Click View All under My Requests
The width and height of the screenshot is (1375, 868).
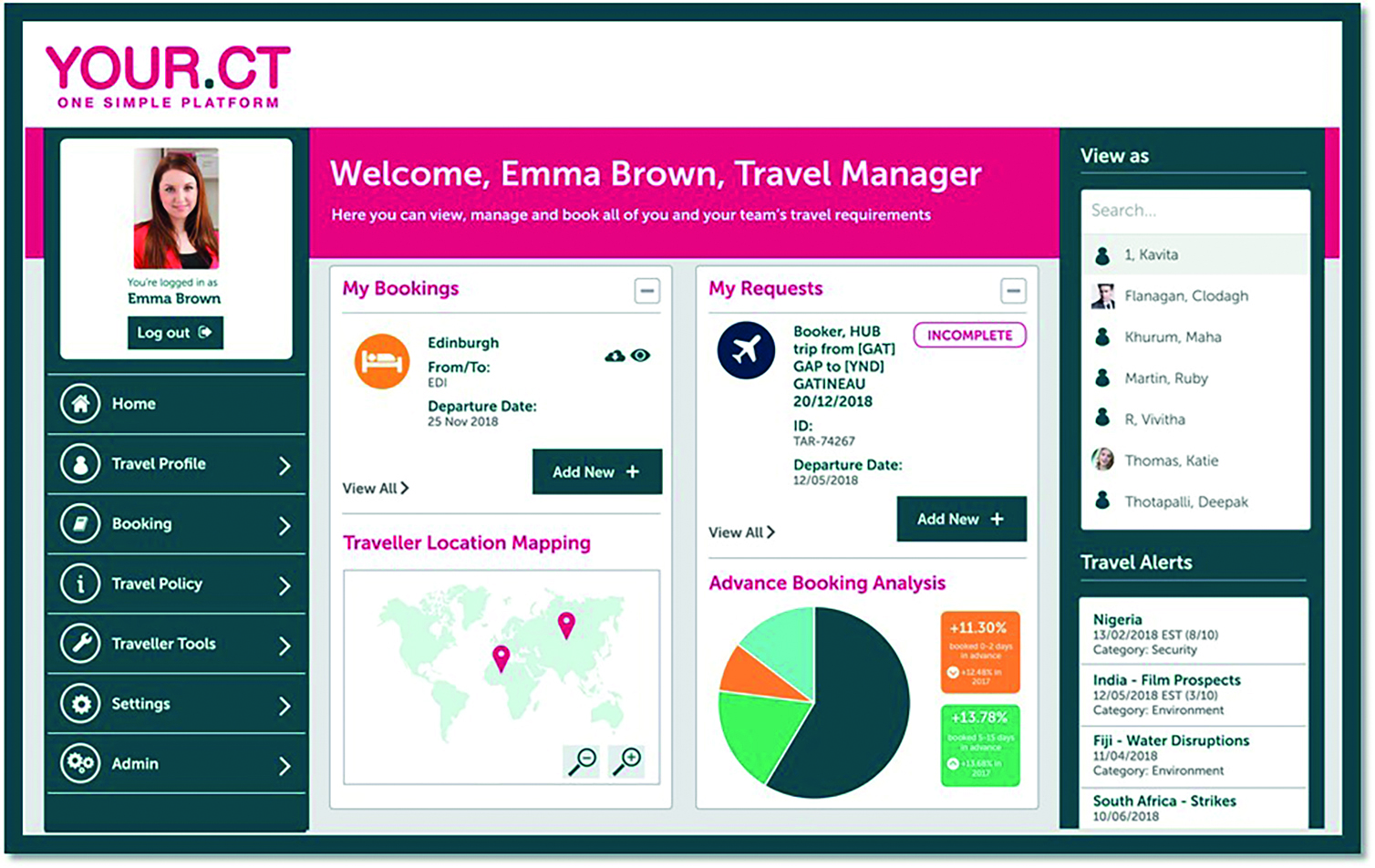click(741, 532)
